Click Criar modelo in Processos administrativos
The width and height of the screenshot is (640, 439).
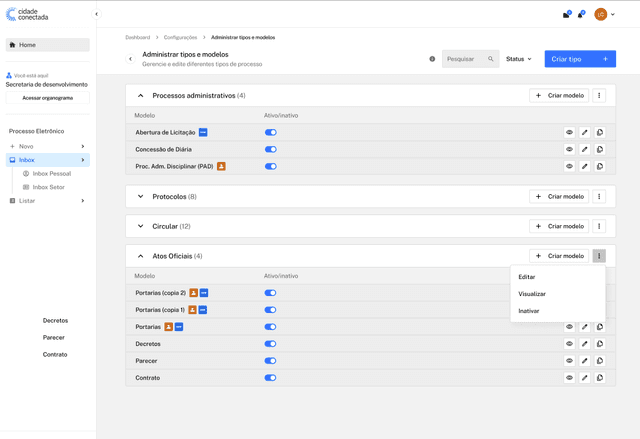(559, 95)
